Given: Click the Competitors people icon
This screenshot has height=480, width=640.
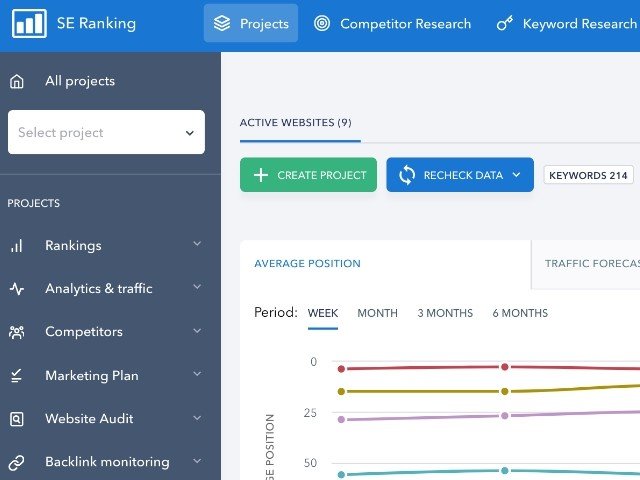Looking at the screenshot, I should click(17, 332).
